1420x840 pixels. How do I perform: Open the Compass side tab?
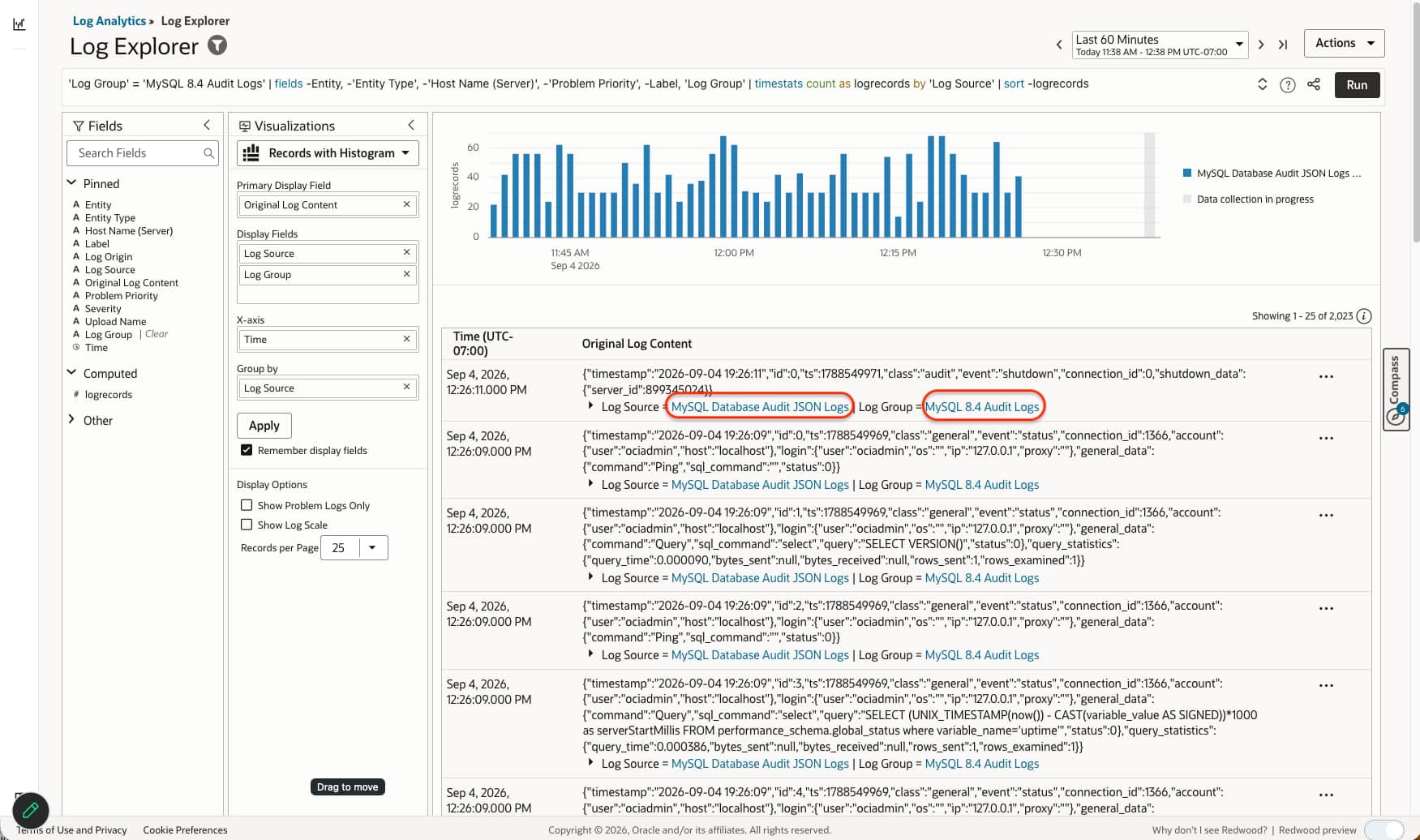(1395, 389)
